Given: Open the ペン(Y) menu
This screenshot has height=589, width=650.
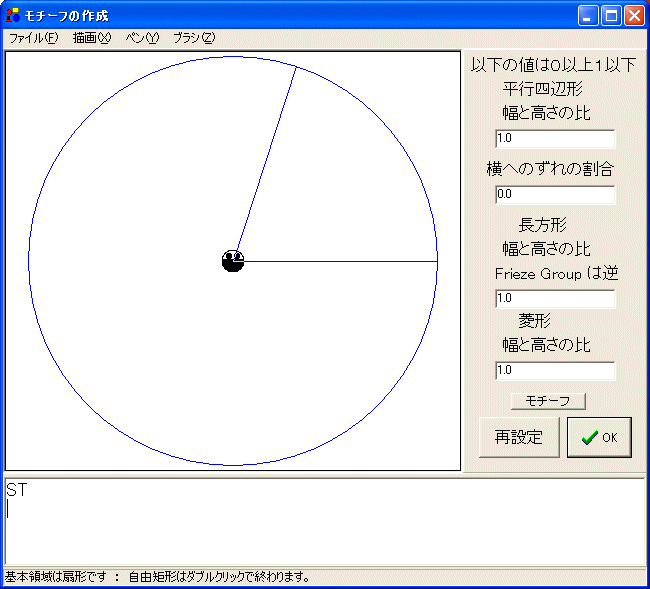Looking at the screenshot, I should tap(142, 38).
